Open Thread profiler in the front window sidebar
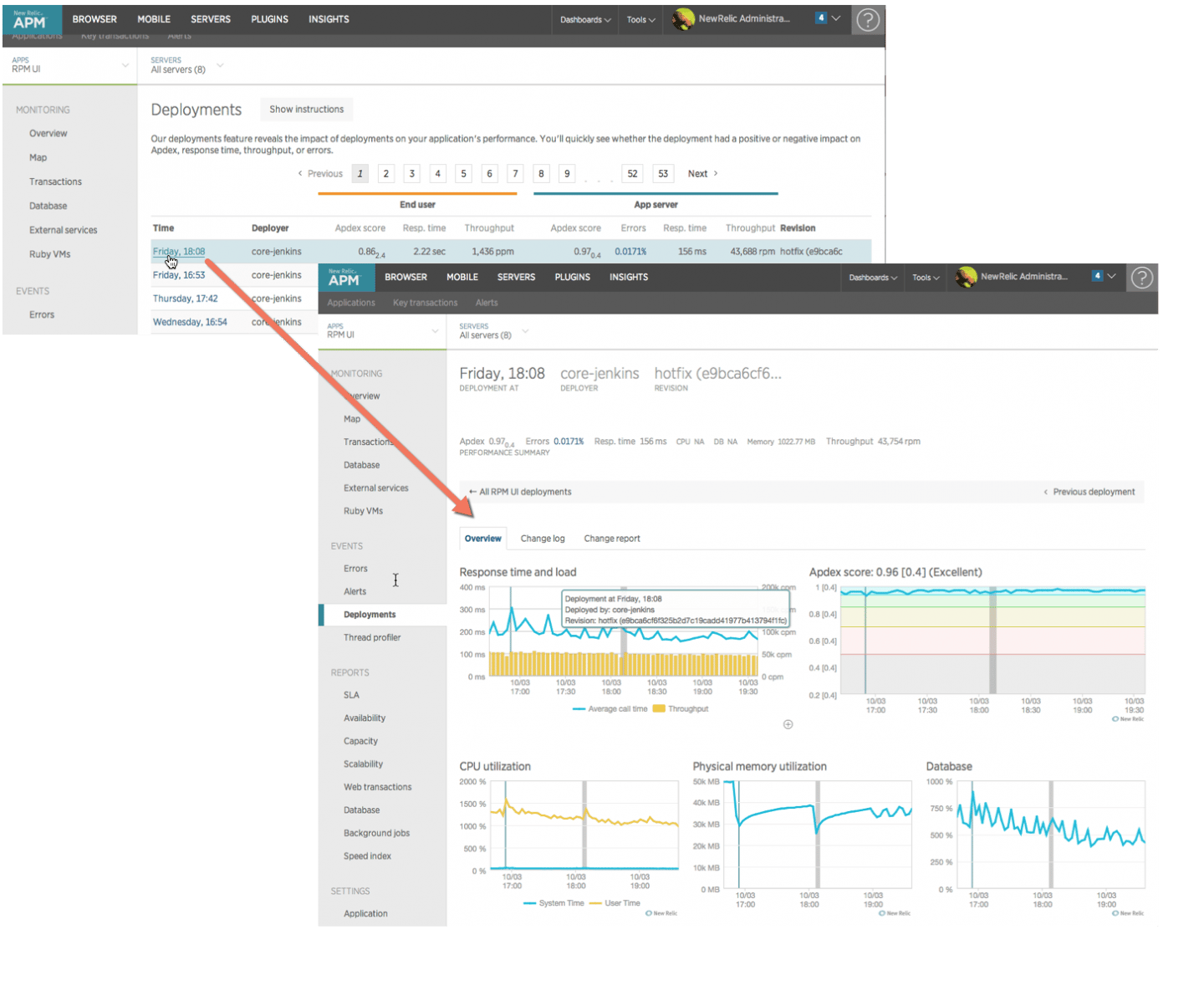1204x986 pixels. [372, 637]
